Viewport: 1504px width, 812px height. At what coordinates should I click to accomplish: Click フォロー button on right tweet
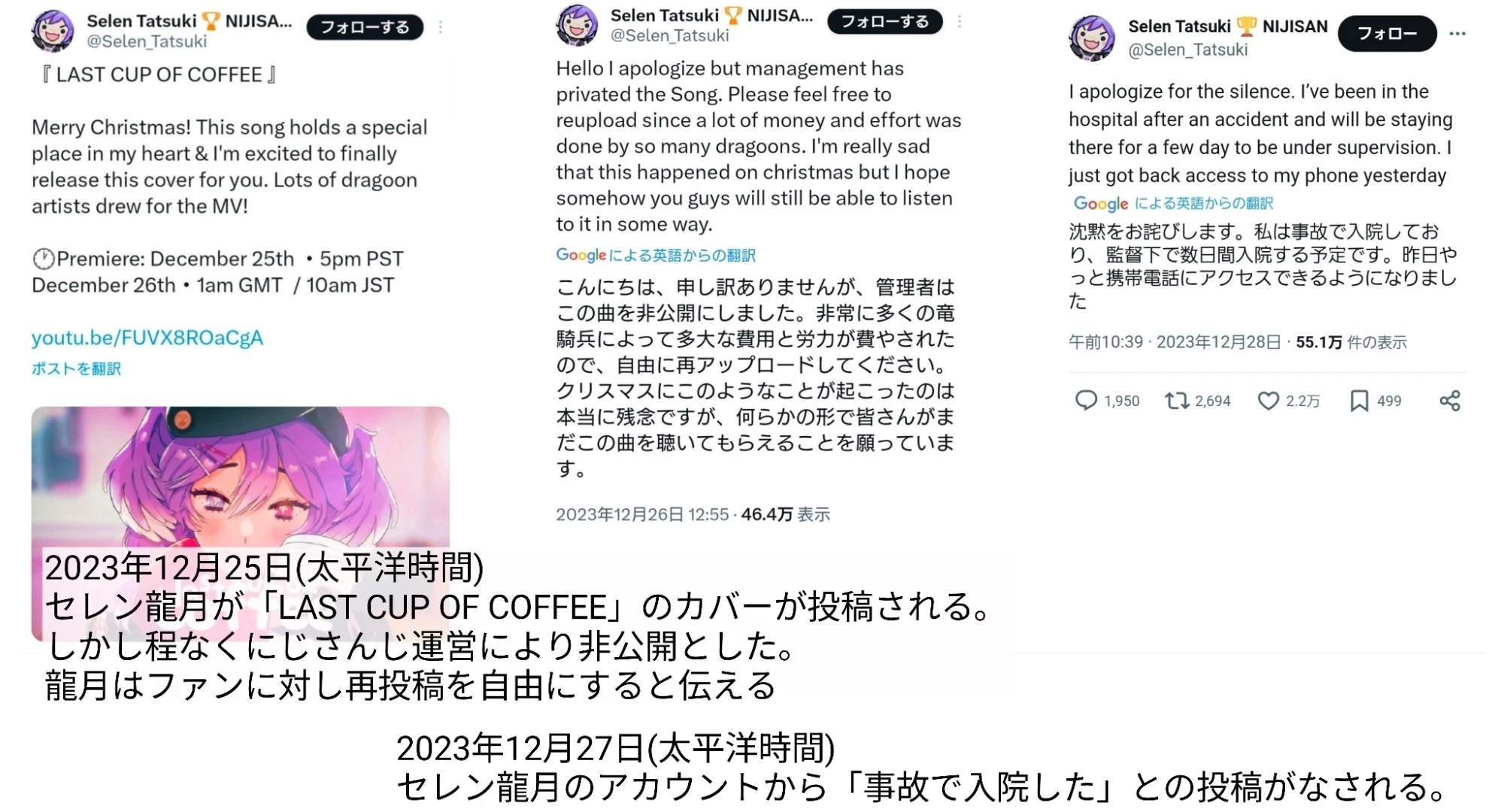(x=1387, y=34)
